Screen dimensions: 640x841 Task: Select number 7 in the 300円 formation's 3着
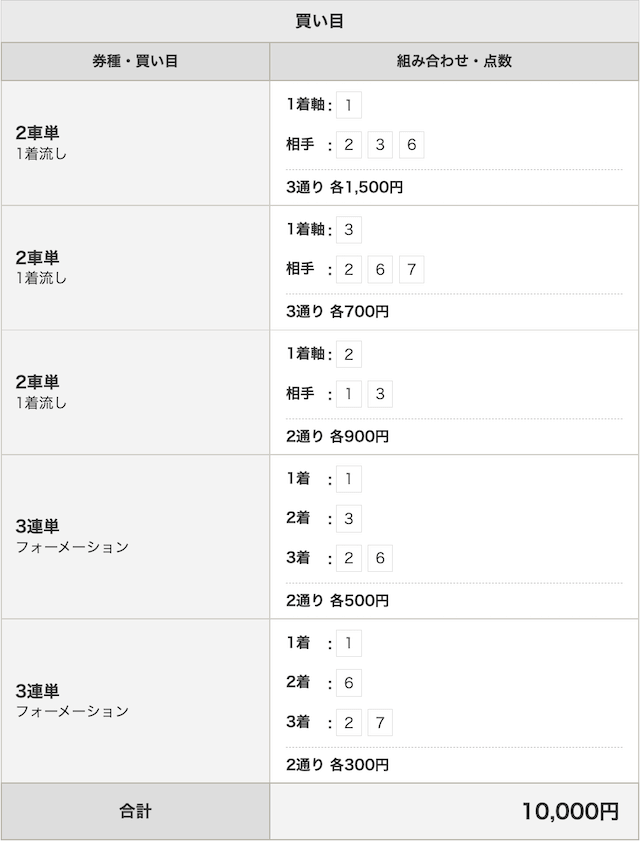coord(380,722)
